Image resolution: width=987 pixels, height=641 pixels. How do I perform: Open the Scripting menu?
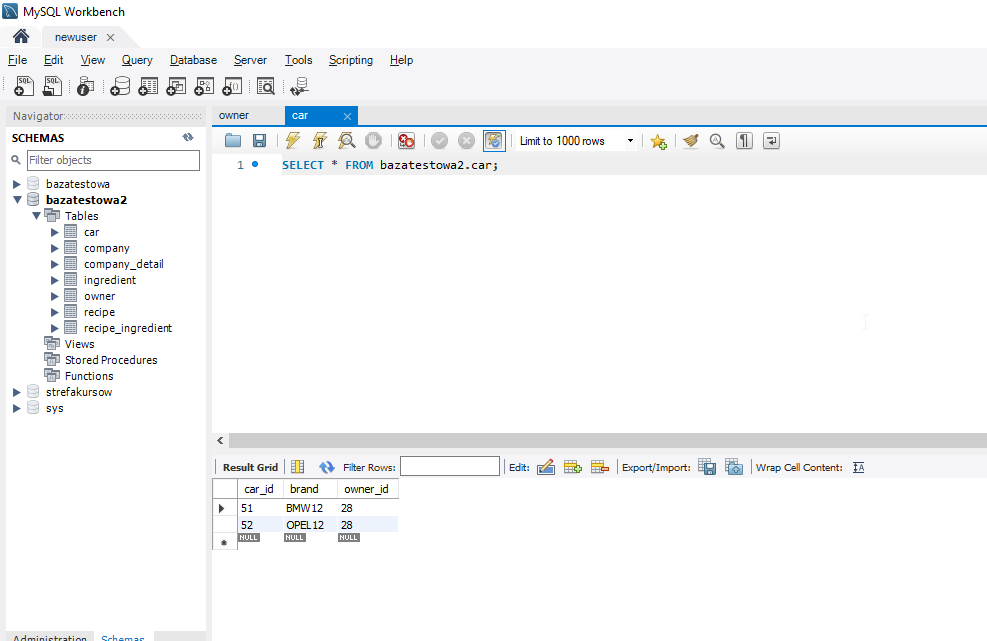[351, 60]
